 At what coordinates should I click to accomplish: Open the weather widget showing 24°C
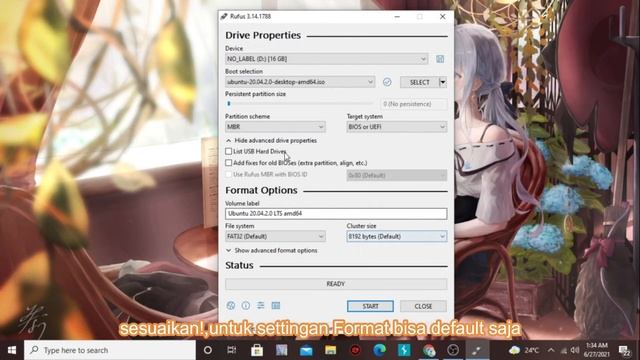point(524,350)
